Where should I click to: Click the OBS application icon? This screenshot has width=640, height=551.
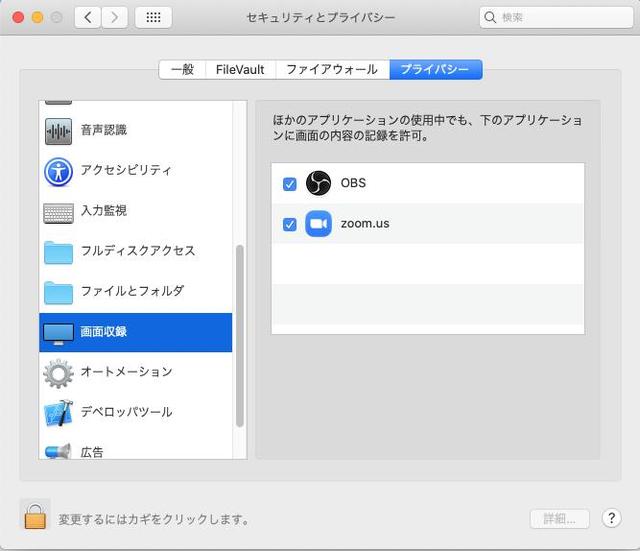click(318, 184)
